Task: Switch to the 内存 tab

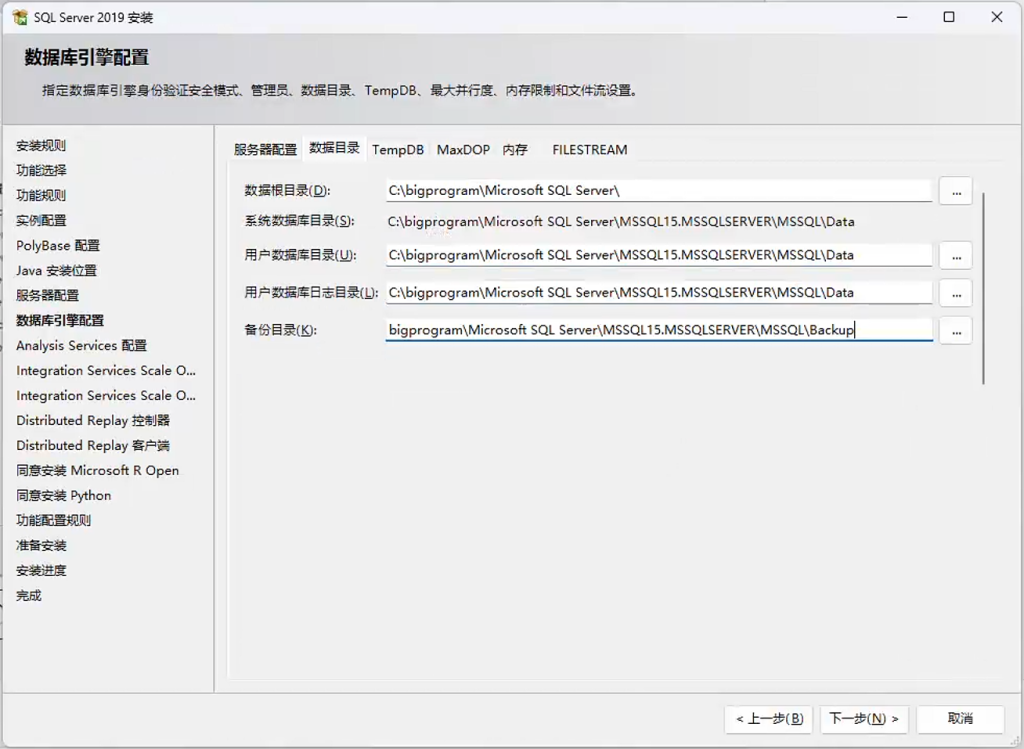Action: 515,150
